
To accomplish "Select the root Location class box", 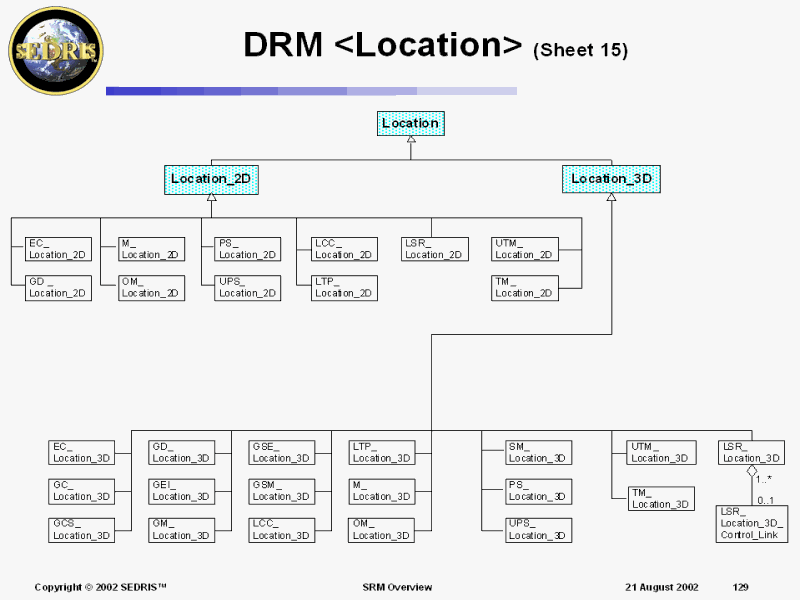I will (x=410, y=123).
